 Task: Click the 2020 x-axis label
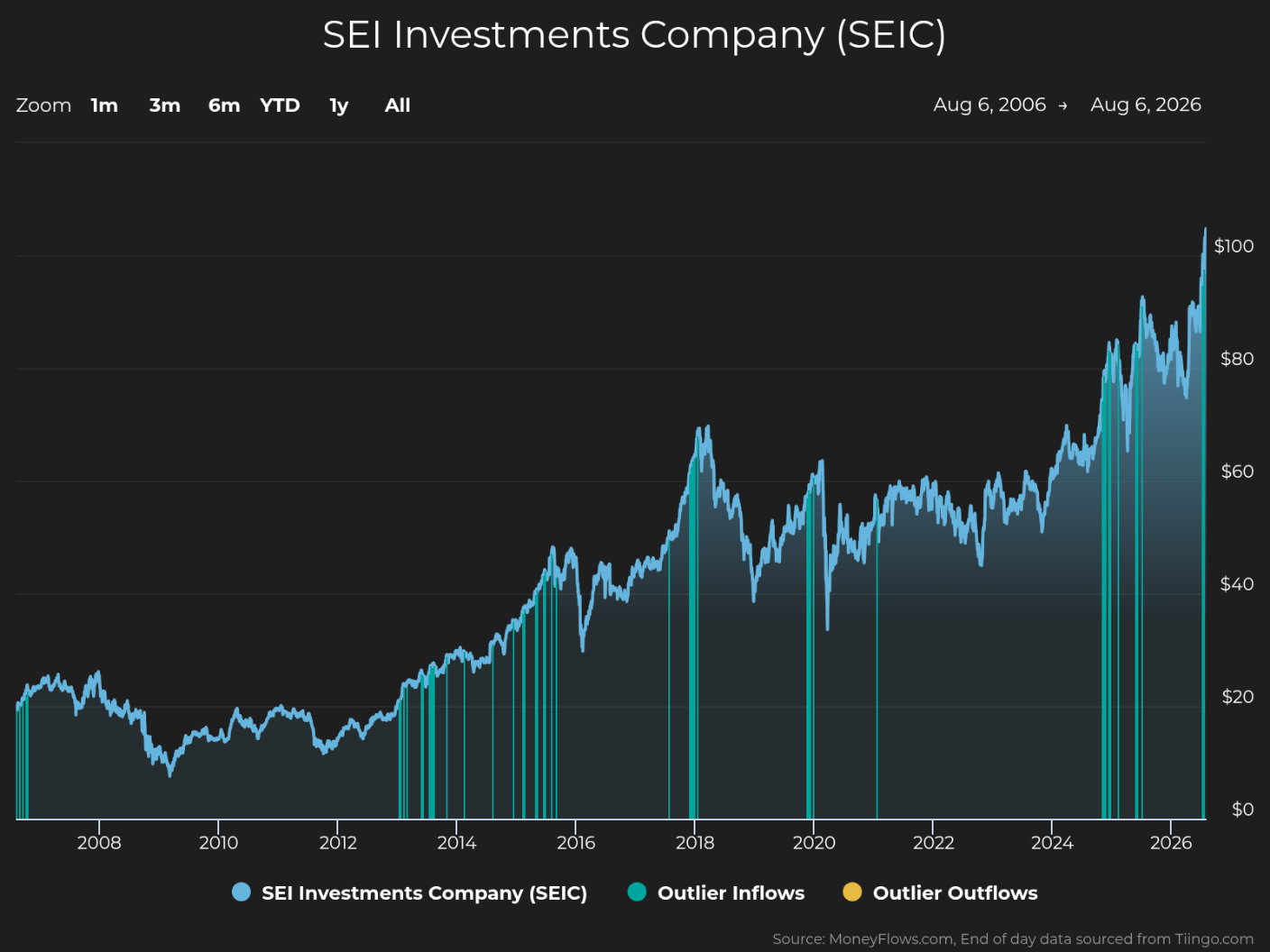pos(814,843)
